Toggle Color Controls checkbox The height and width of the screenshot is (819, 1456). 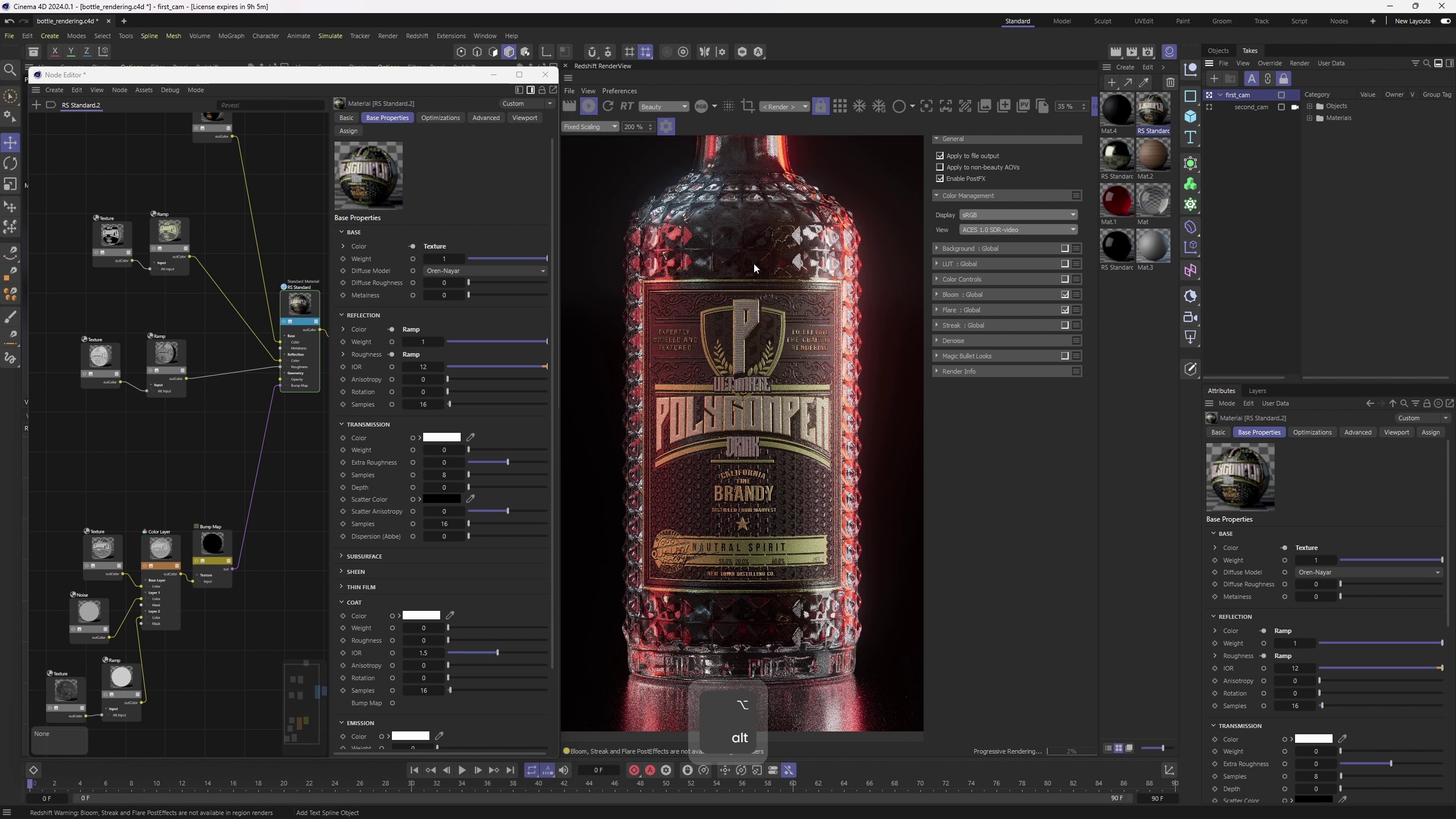1065,279
